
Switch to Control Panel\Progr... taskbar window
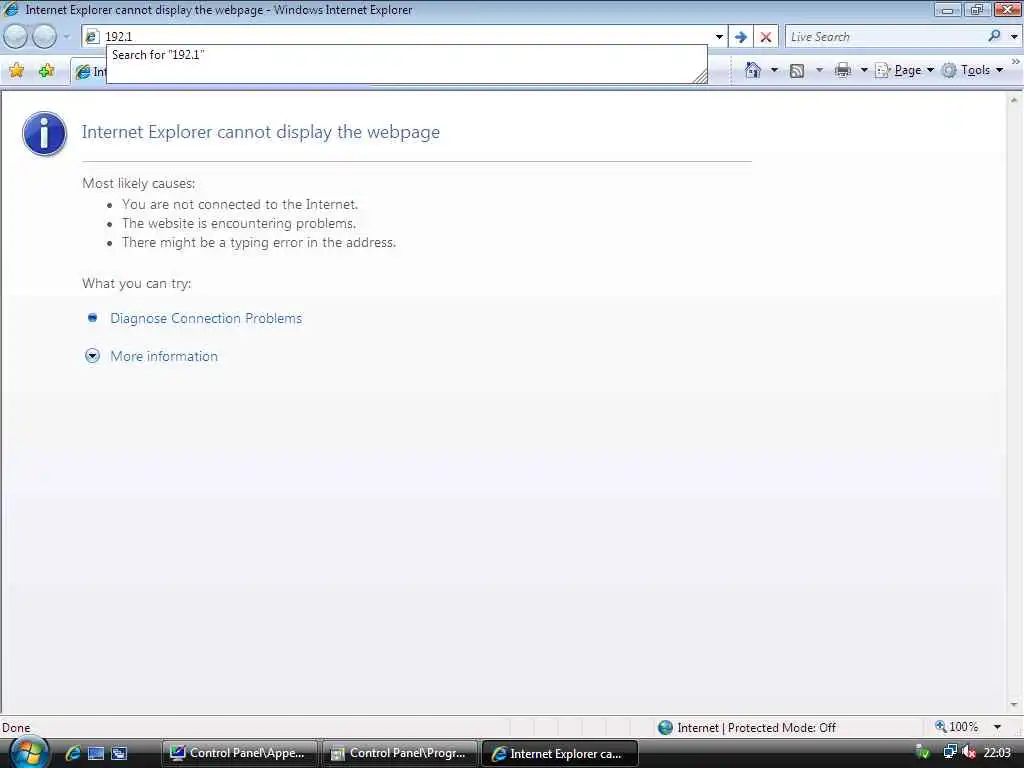click(400, 753)
